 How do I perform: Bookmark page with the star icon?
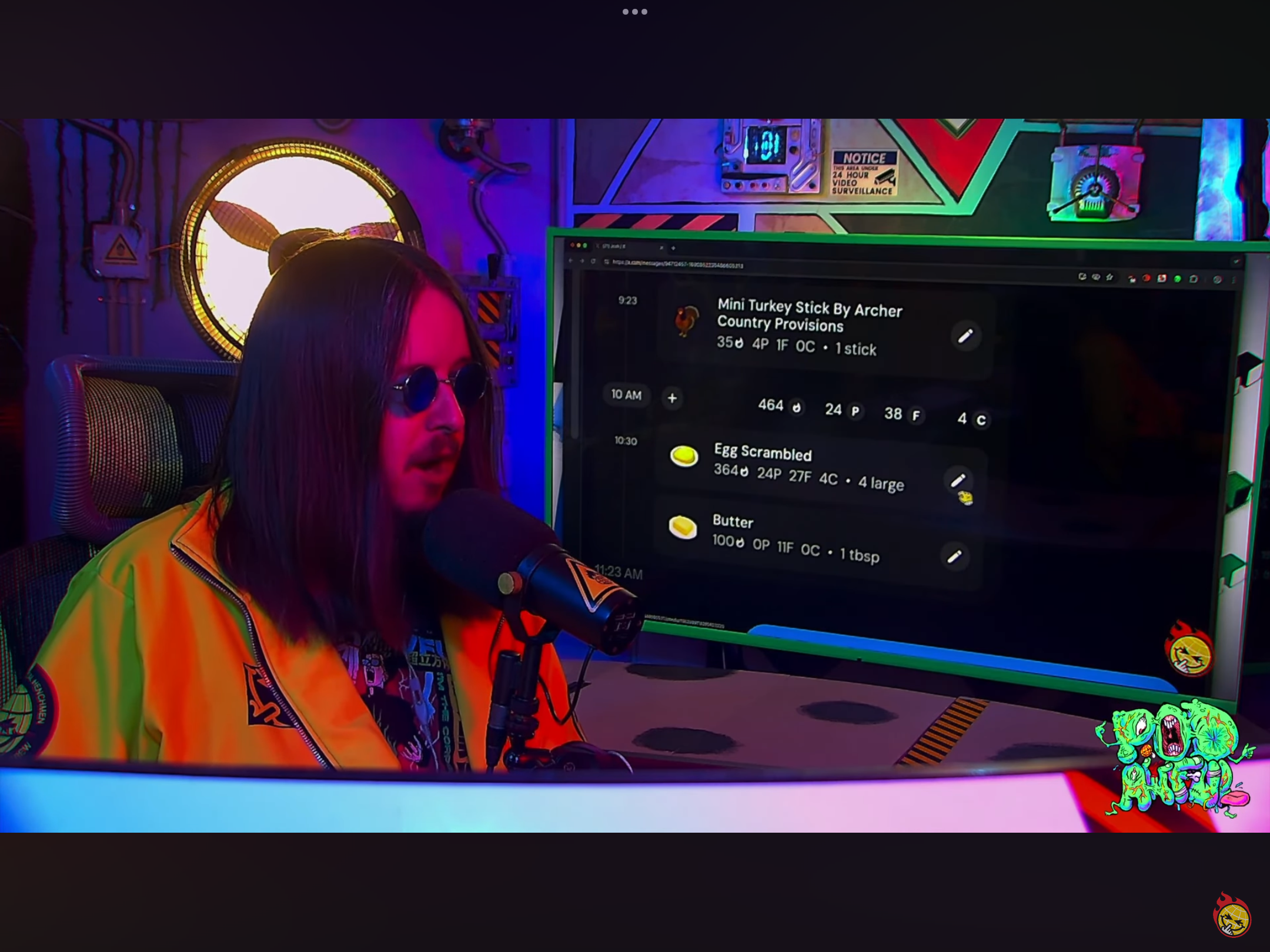tap(1109, 277)
